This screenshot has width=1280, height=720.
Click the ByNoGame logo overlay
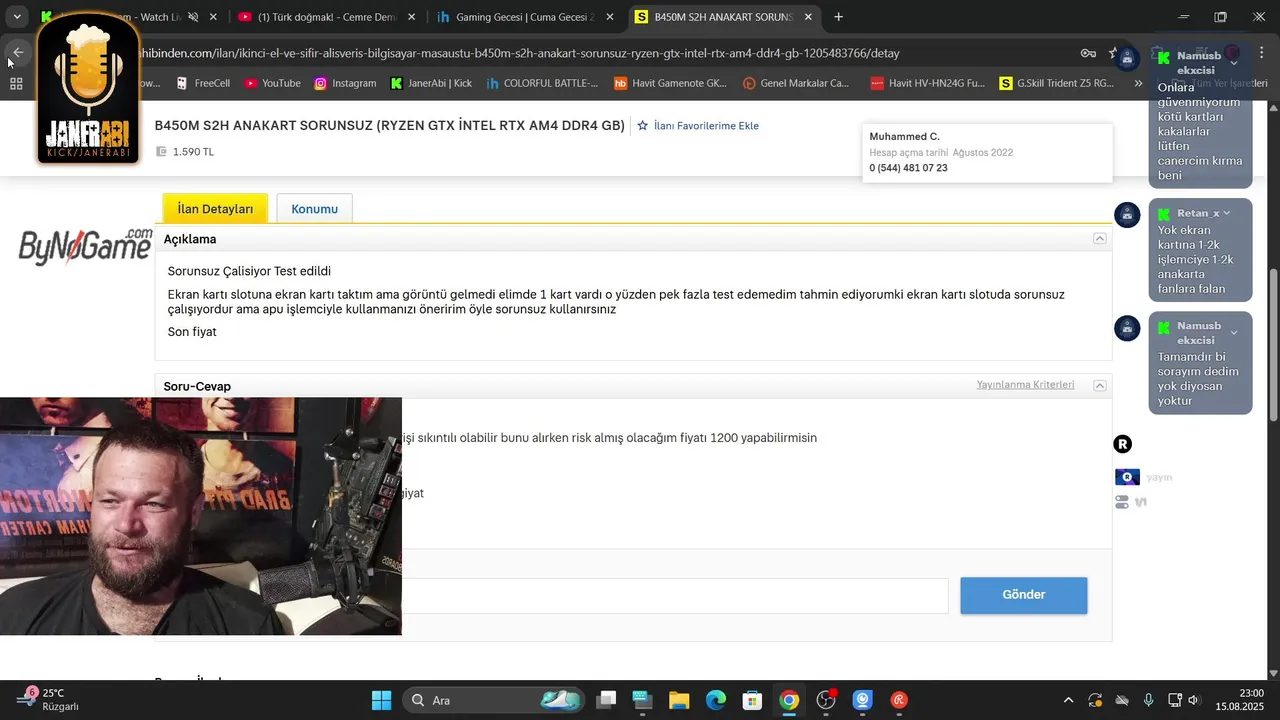[x=86, y=247]
